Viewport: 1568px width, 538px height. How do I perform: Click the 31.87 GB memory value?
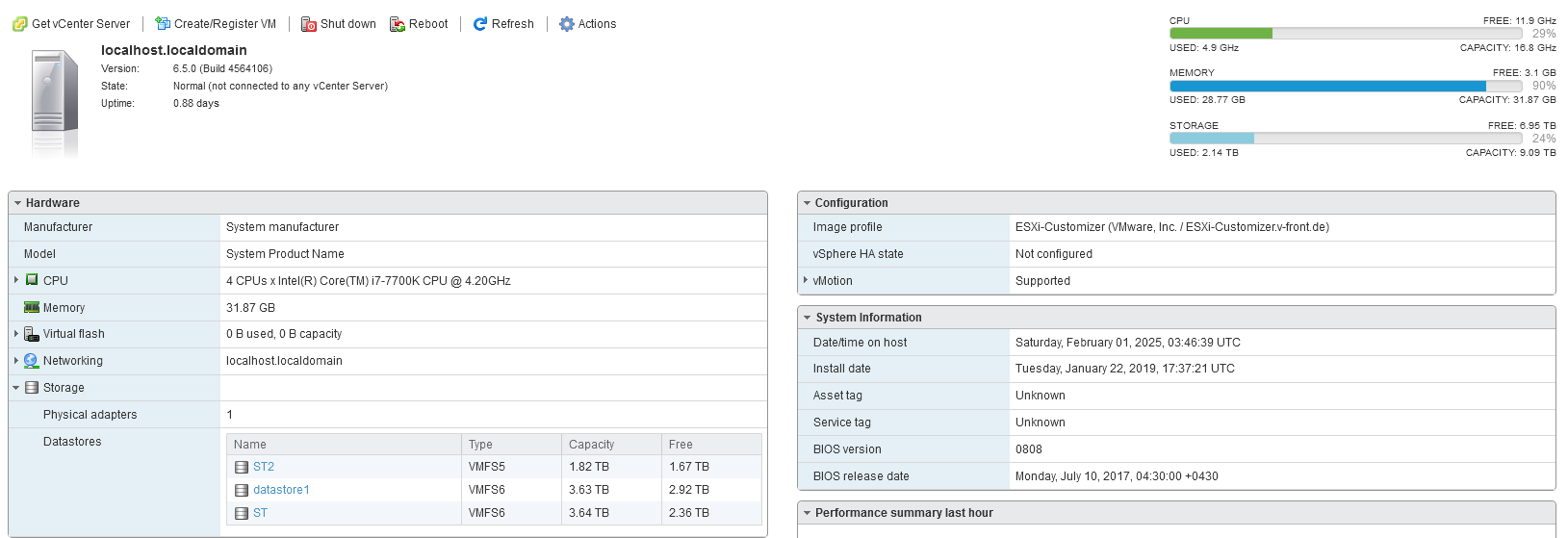[x=250, y=308]
